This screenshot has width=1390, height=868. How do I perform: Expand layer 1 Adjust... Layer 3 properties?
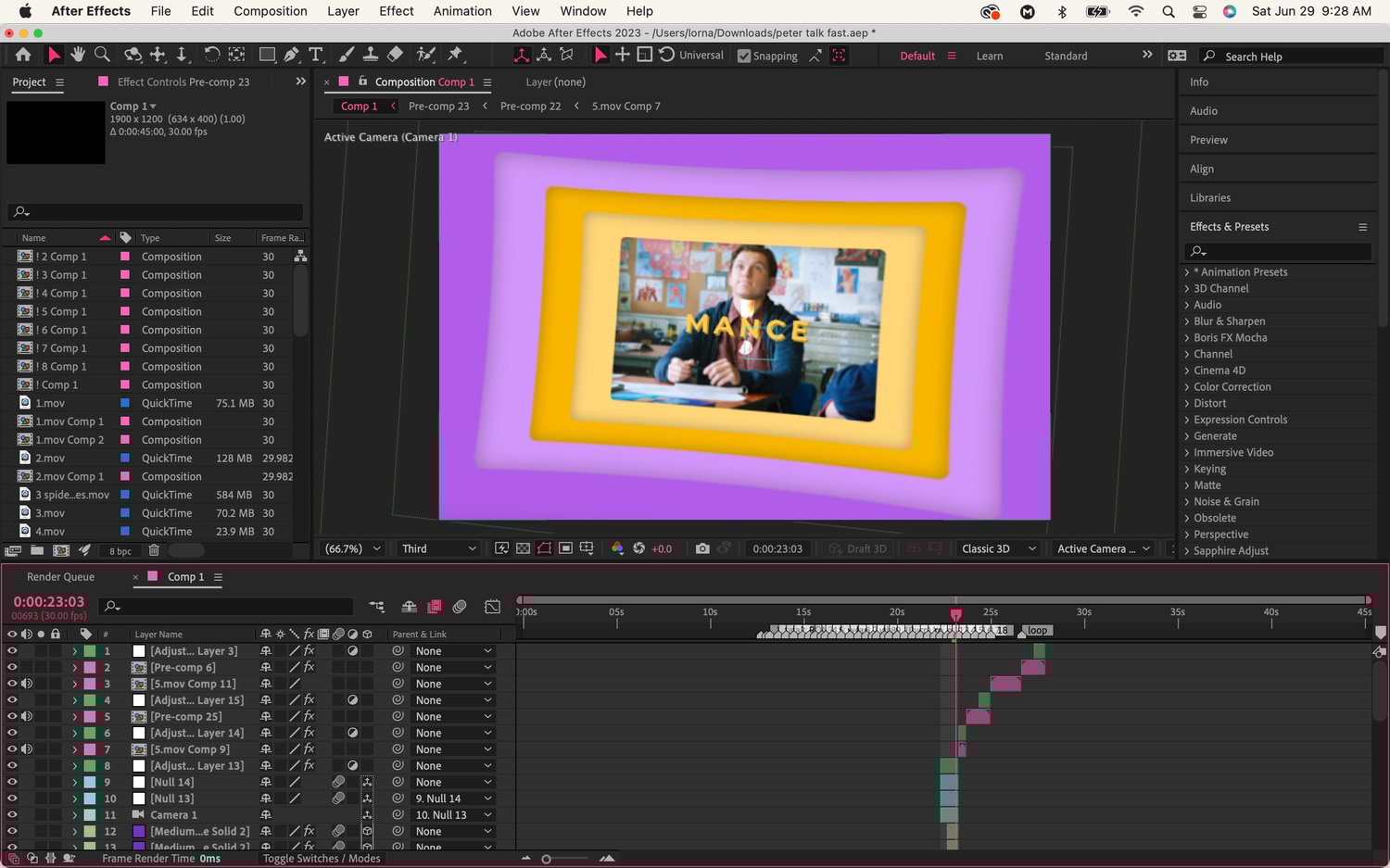pyautogui.click(x=75, y=651)
